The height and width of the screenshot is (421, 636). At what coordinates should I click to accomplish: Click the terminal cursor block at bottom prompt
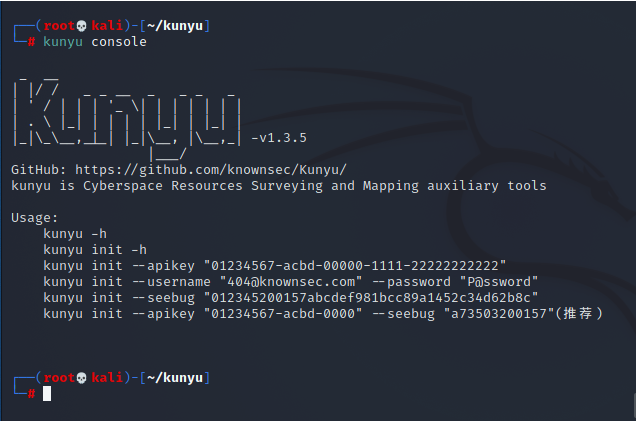[47, 393]
